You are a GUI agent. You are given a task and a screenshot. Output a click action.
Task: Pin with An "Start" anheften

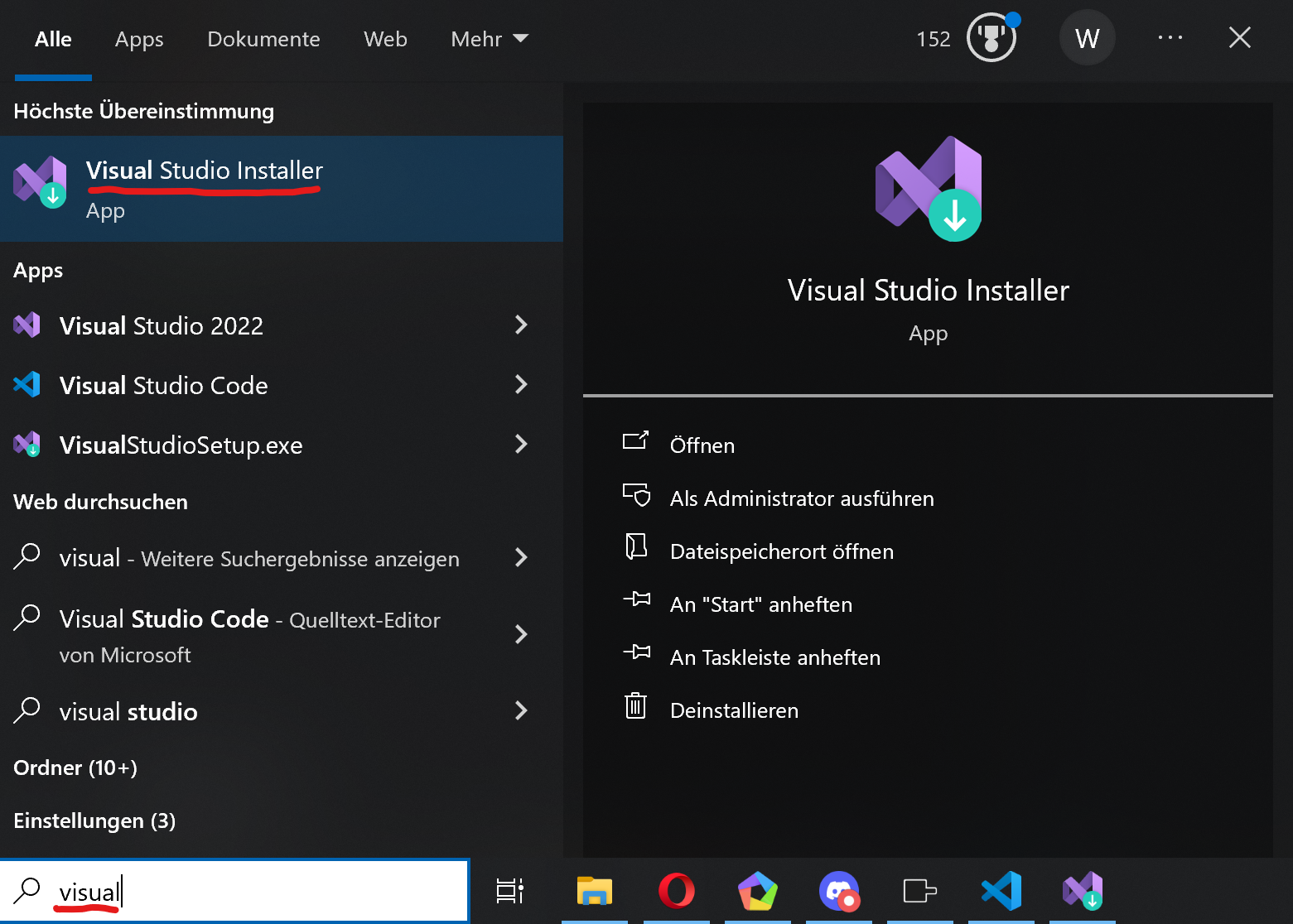tap(761, 604)
